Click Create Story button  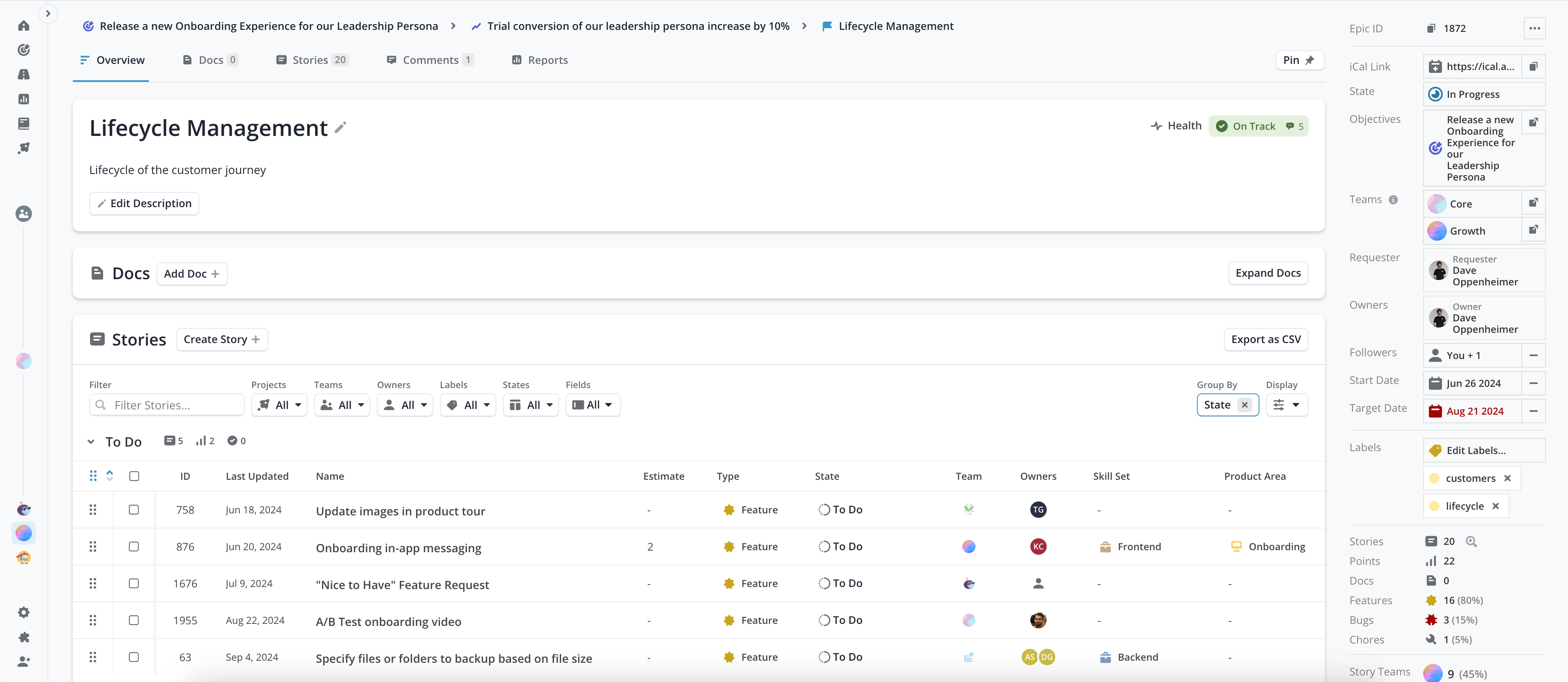(x=222, y=339)
